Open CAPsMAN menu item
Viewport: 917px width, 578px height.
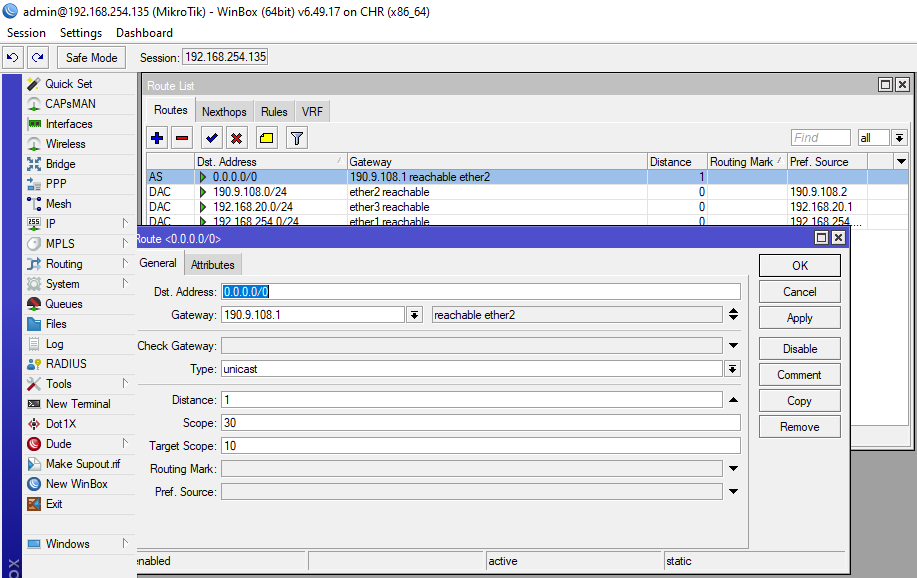70,104
